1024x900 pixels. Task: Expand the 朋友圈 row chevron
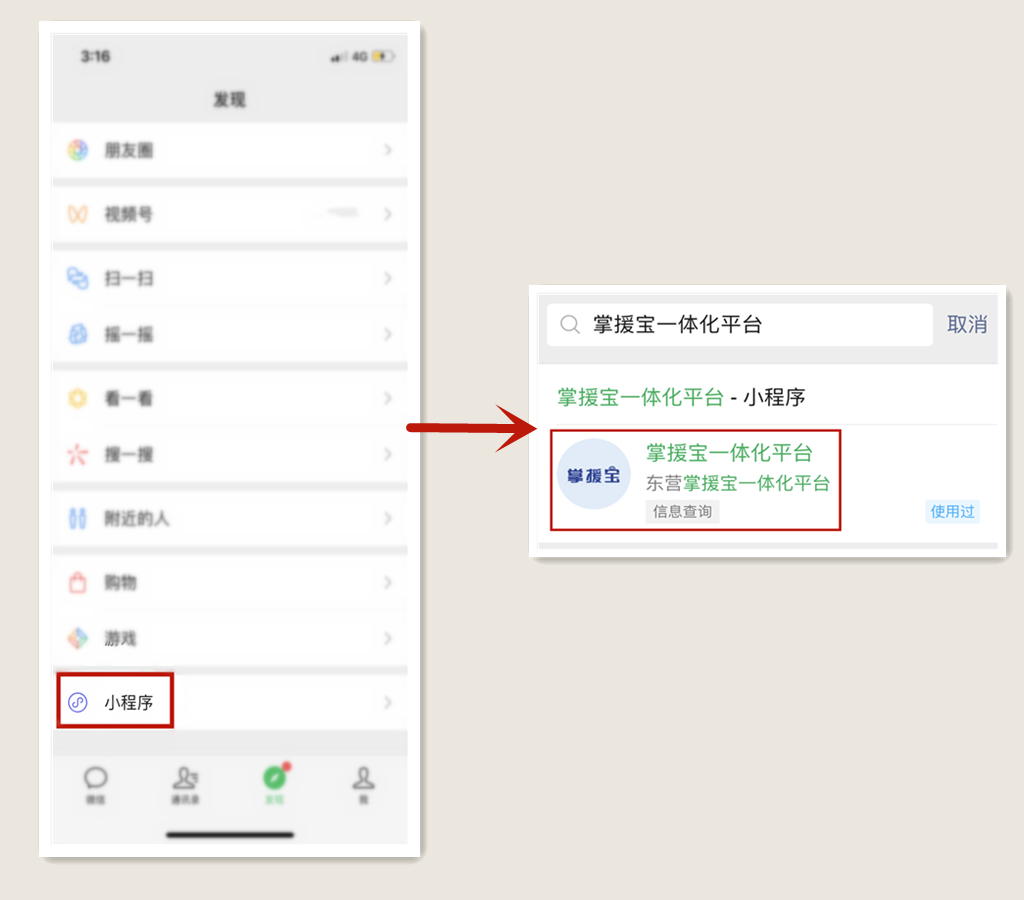388,150
